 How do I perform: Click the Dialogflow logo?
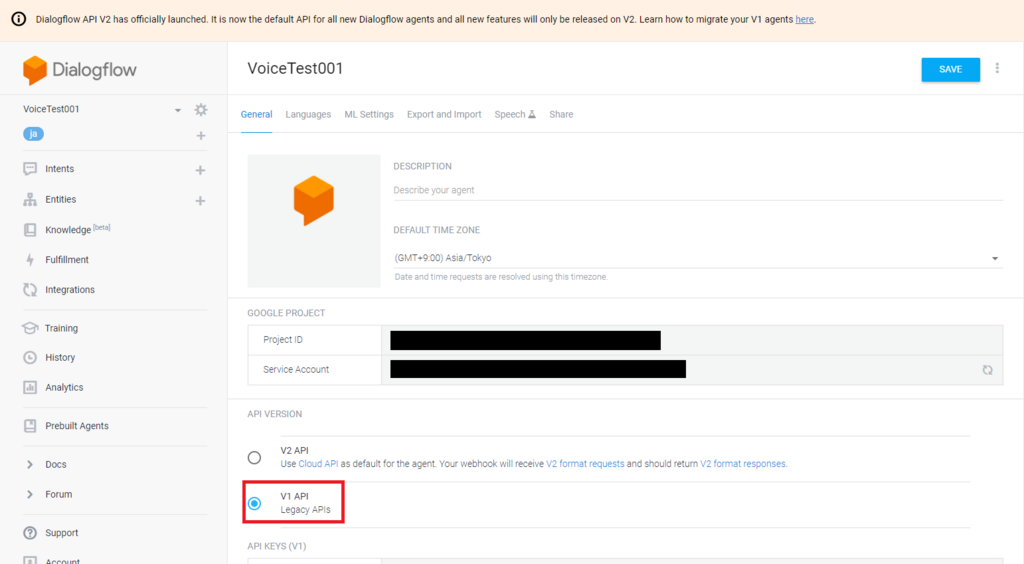click(x=80, y=70)
